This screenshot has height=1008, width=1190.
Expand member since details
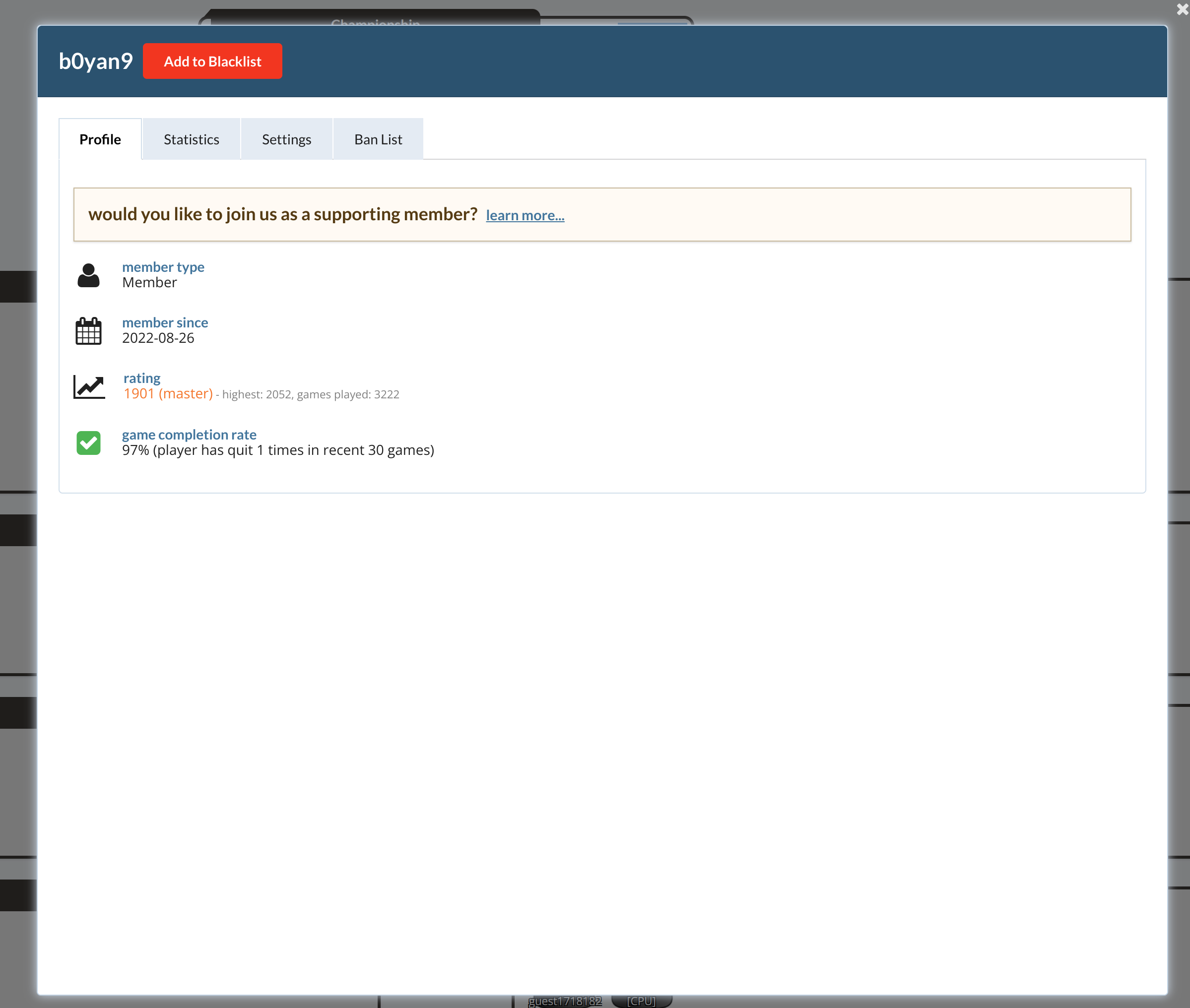[x=165, y=322]
